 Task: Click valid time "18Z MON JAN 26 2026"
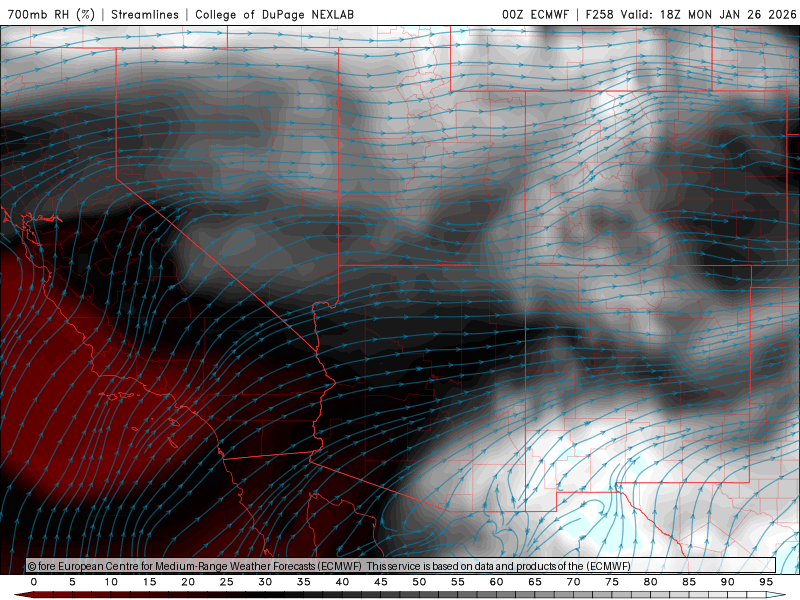pyautogui.click(x=728, y=14)
